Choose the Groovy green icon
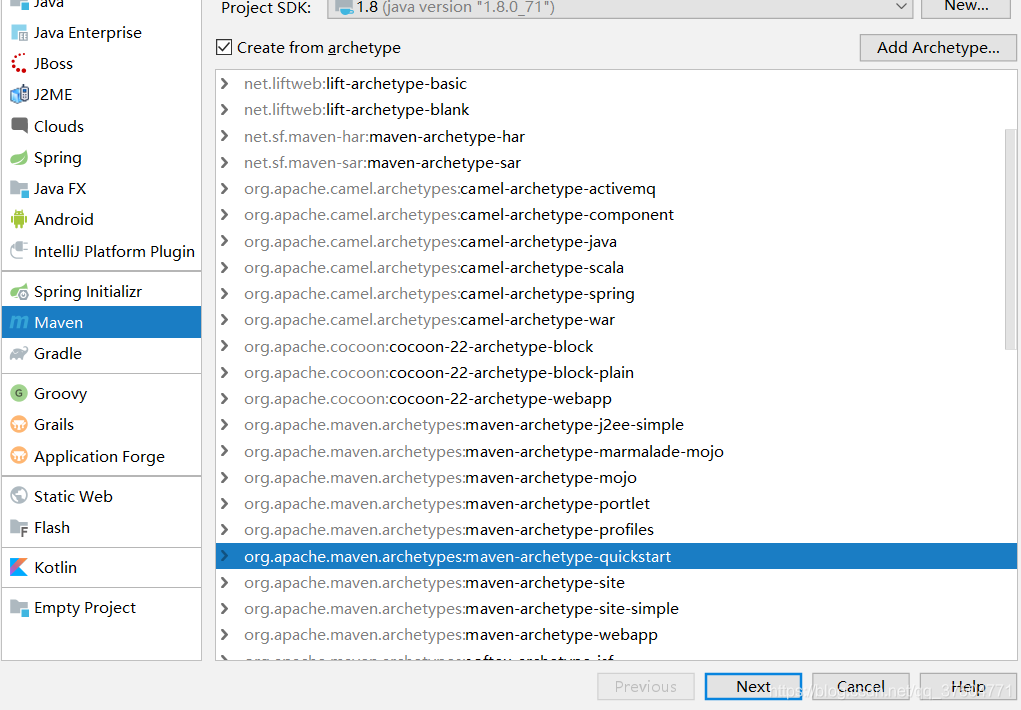Screen dimensions: 1021x710 pos(20,393)
